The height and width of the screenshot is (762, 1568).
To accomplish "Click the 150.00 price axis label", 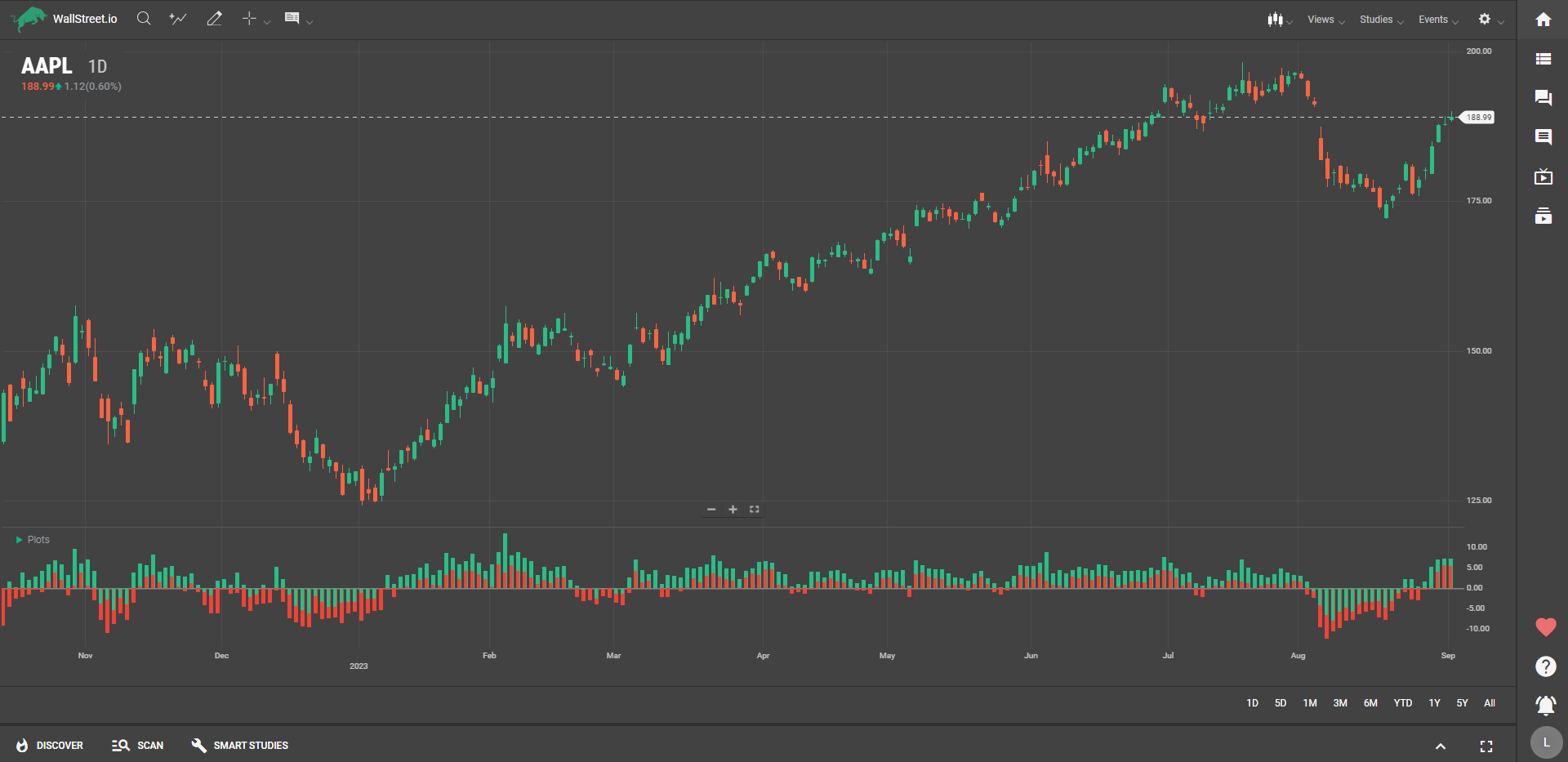I will (x=1479, y=351).
